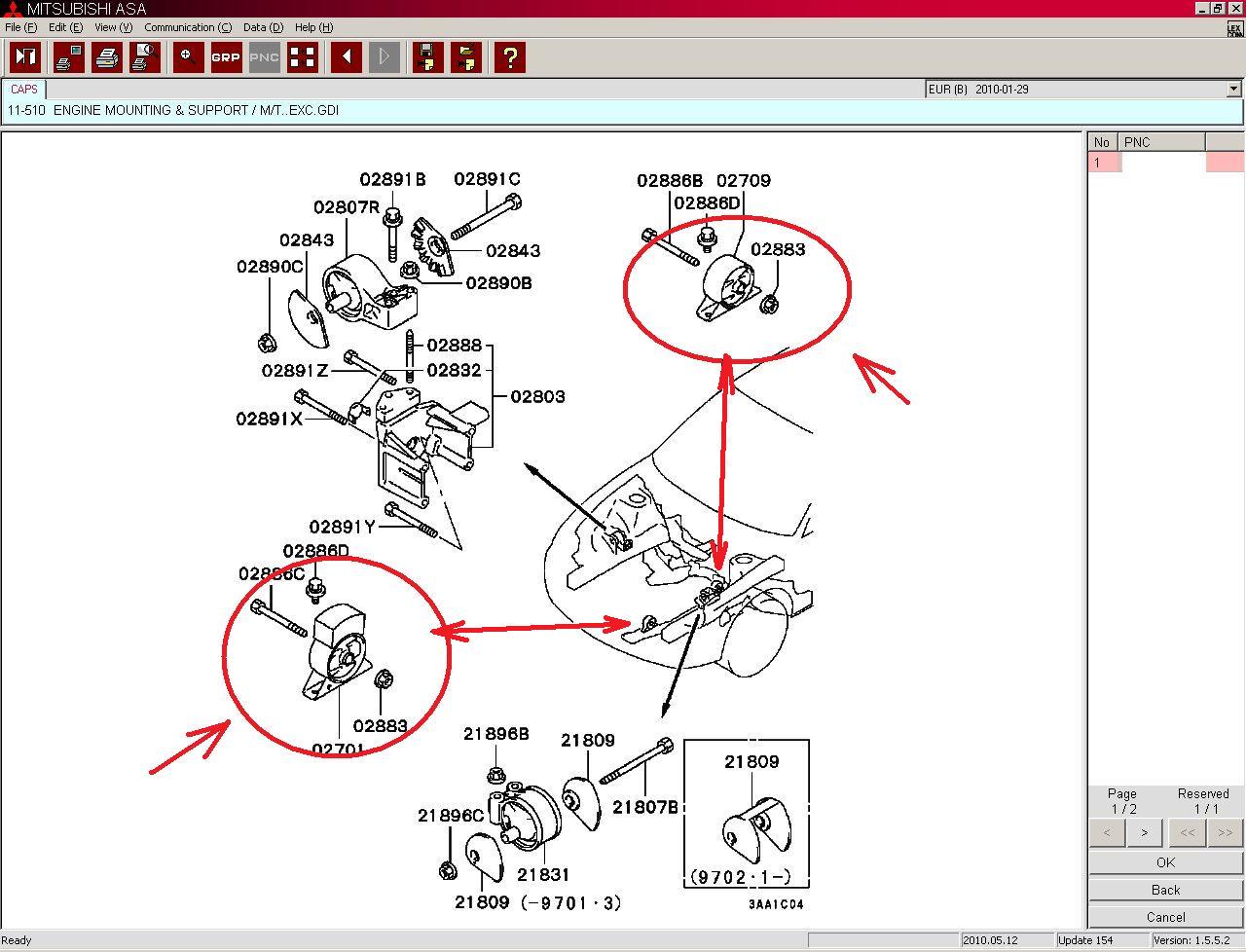The image size is (1246, 952).
Task: Open print preview with magnifier icon
Action: coord(145,57)
